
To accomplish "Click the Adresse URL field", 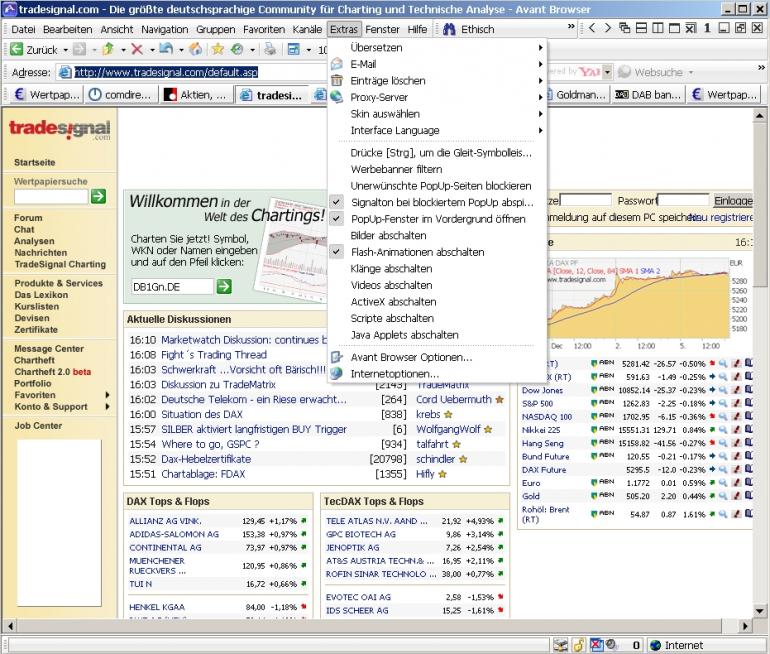I will [192, 72].
